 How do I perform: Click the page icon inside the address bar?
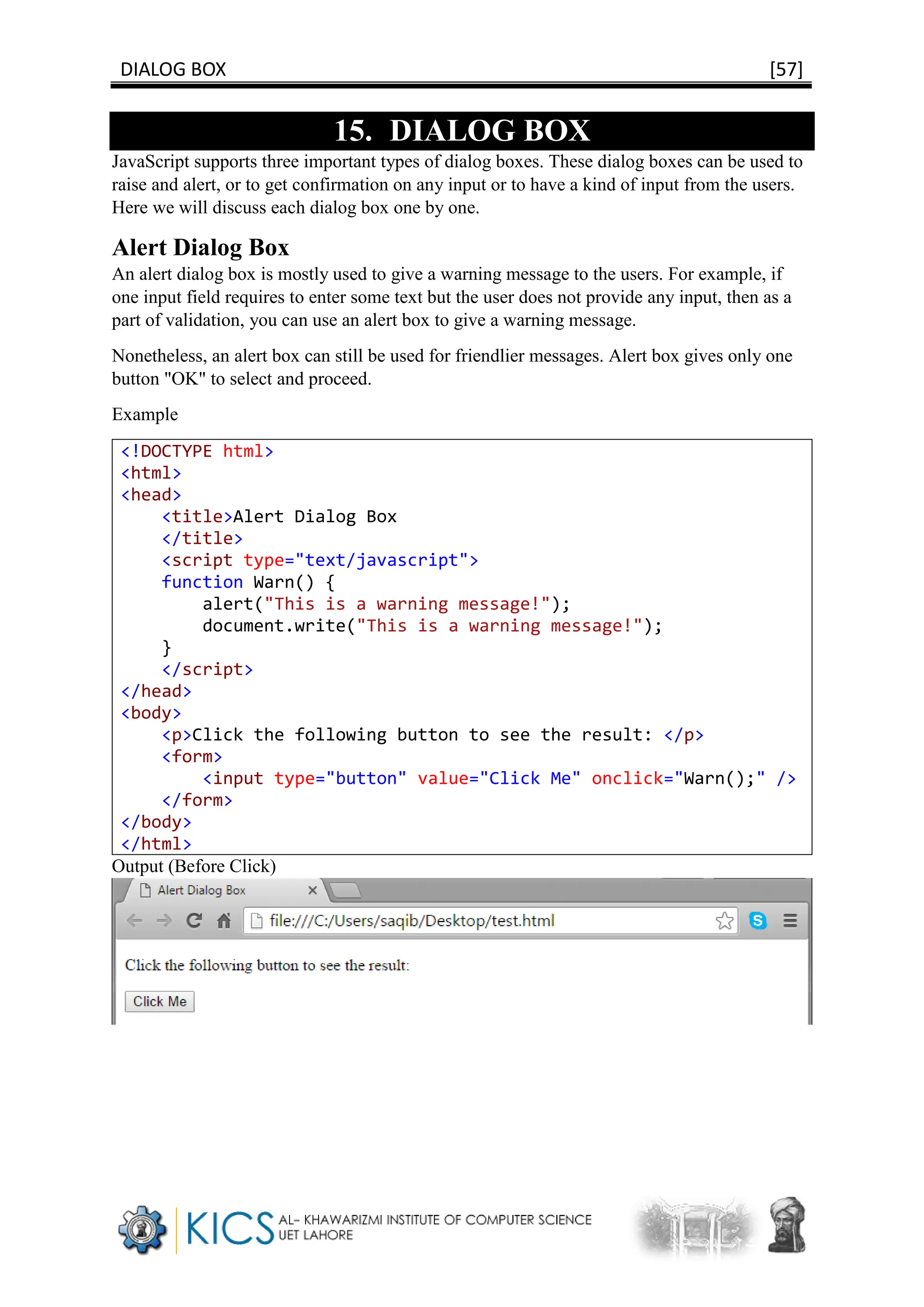click(x=257, y=921)
